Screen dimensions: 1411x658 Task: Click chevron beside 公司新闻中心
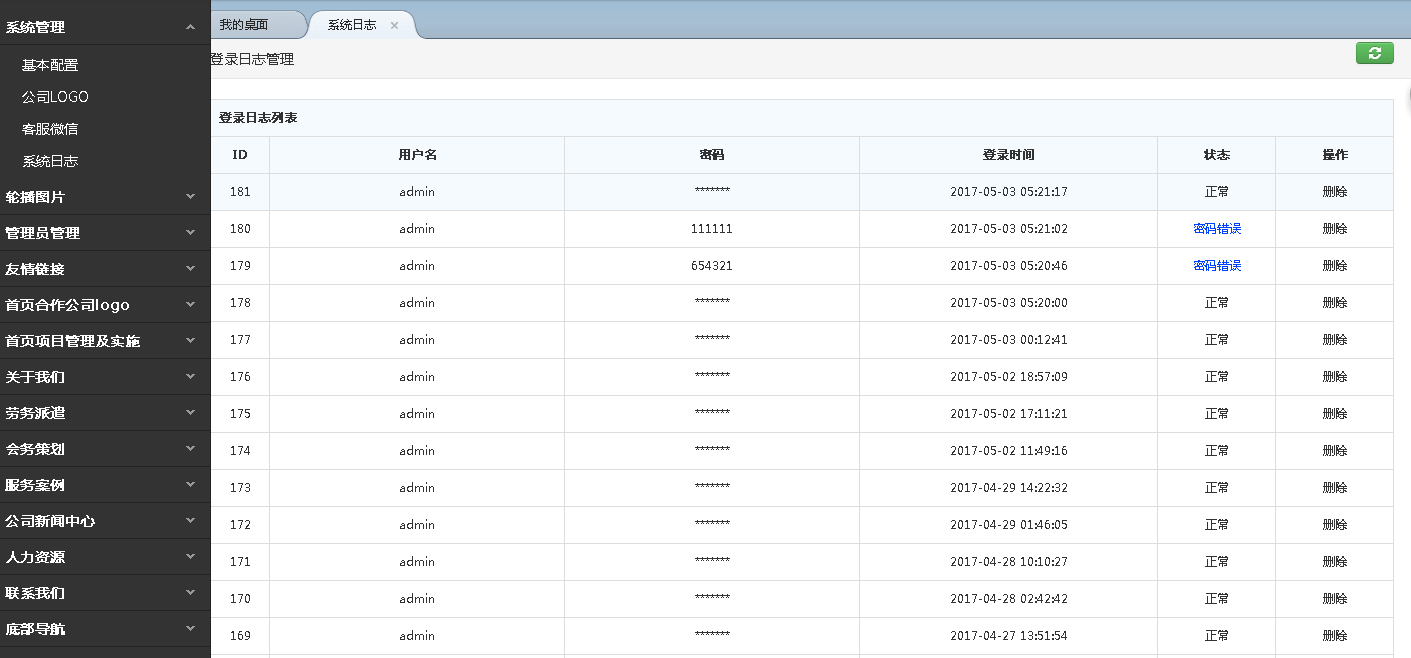click(190, 521)
